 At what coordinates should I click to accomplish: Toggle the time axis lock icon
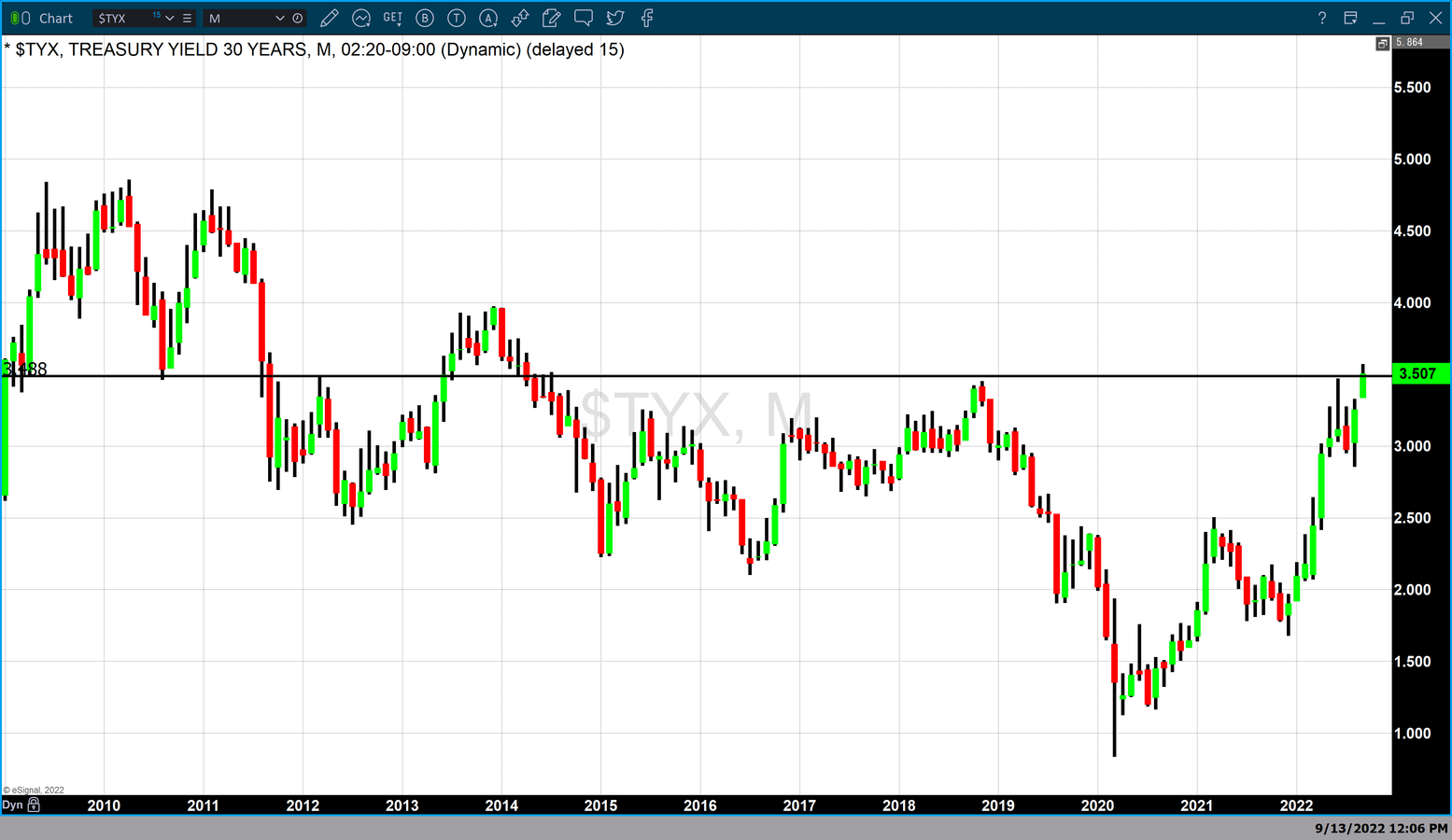(35, 805)
